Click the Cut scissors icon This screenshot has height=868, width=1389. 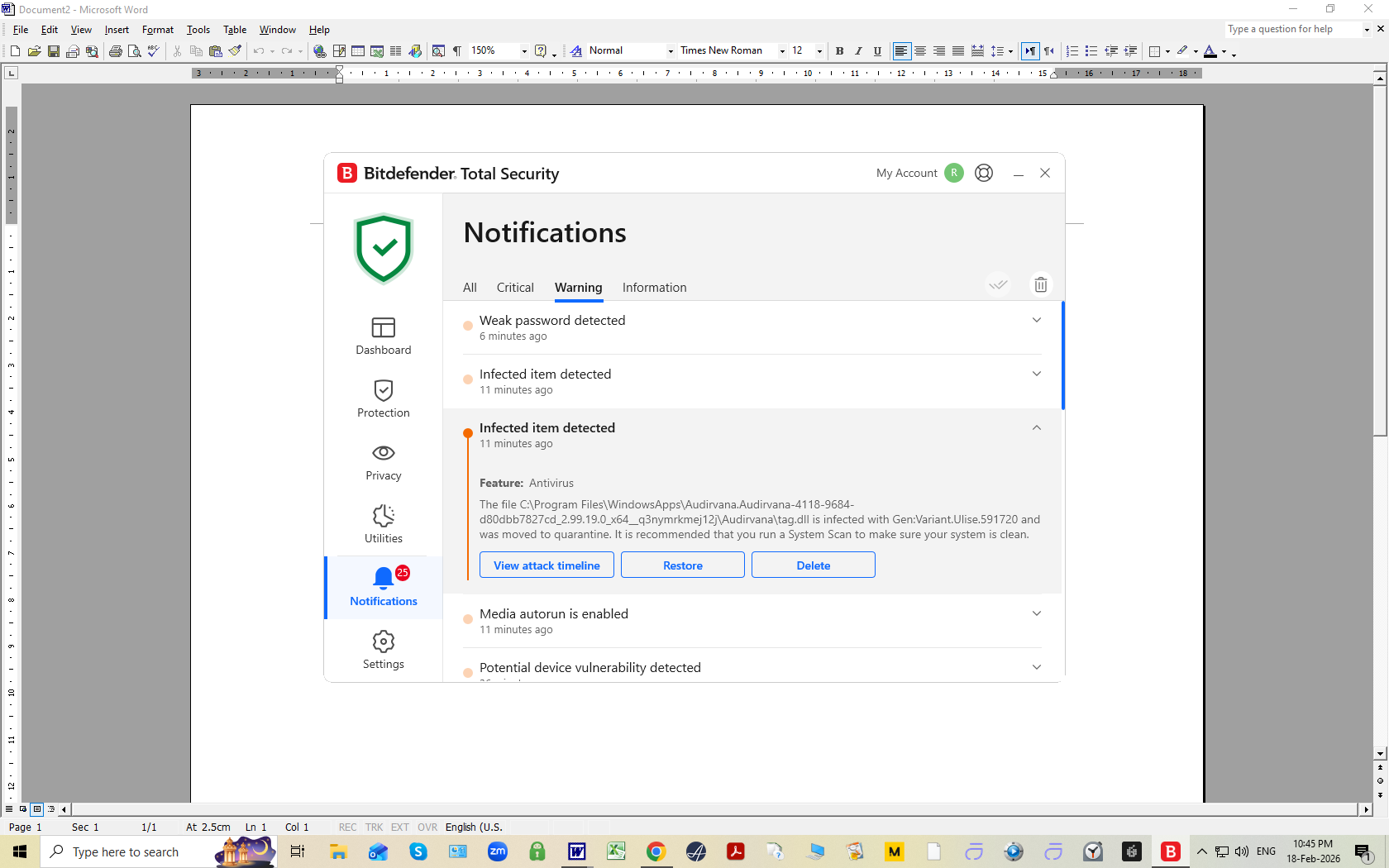[x=177, y=51]
